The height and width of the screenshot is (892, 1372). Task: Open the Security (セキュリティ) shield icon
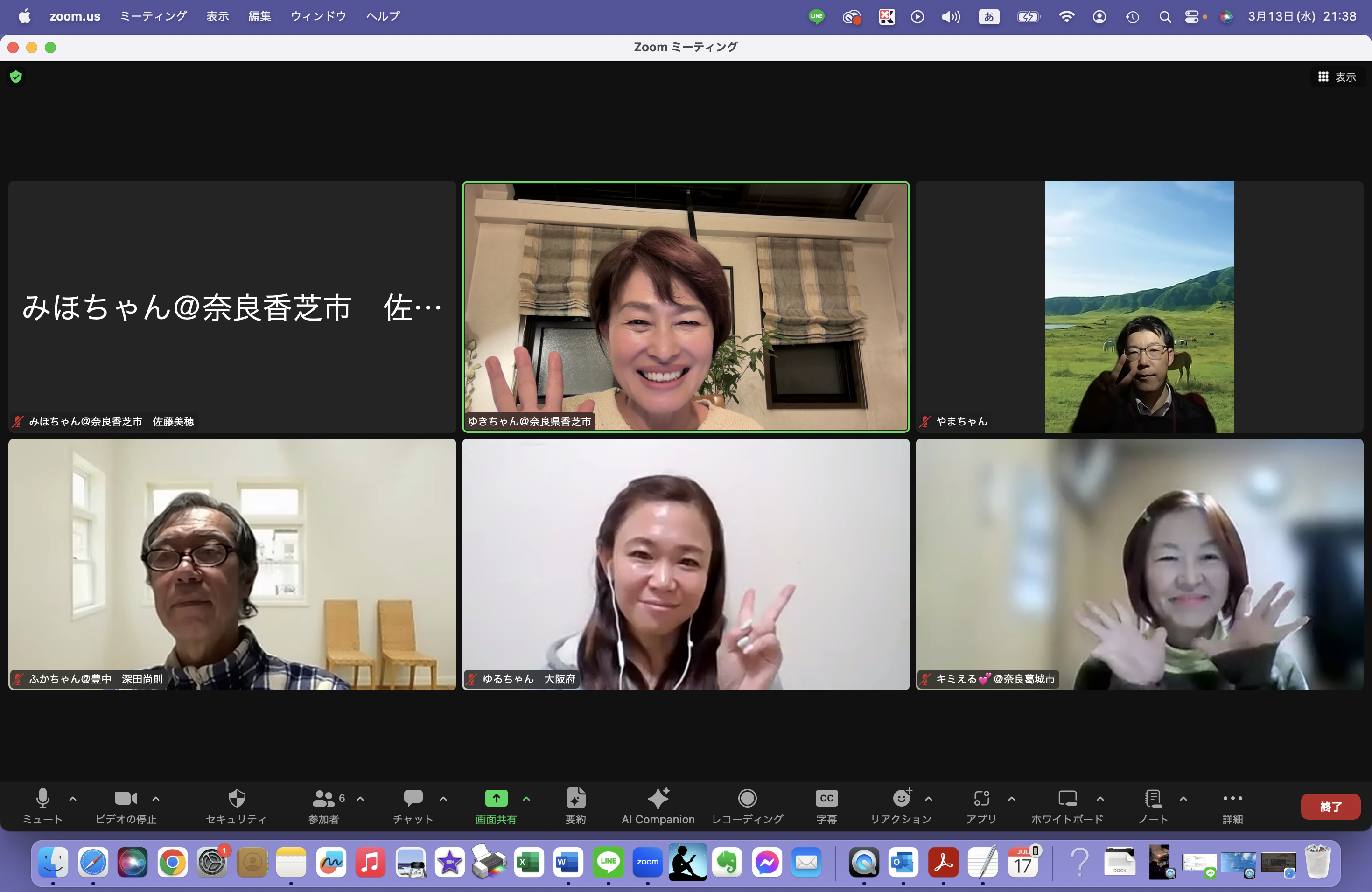click(236, 799)
